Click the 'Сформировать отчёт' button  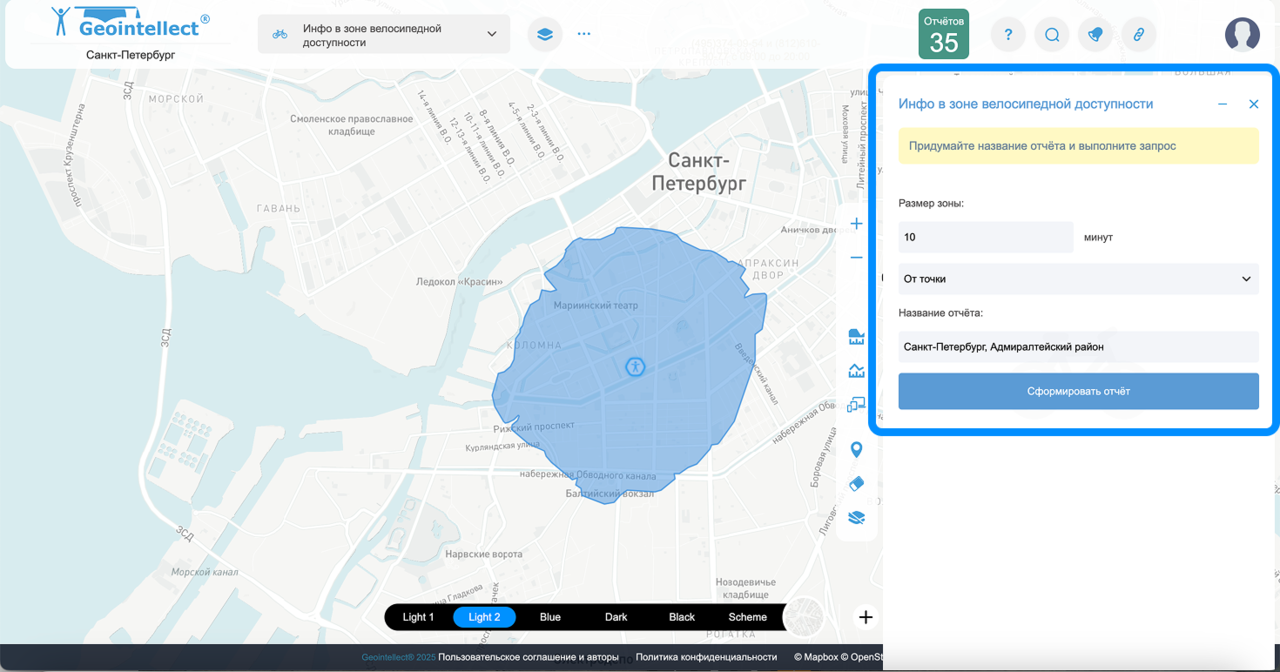[x=1078, y=391]
